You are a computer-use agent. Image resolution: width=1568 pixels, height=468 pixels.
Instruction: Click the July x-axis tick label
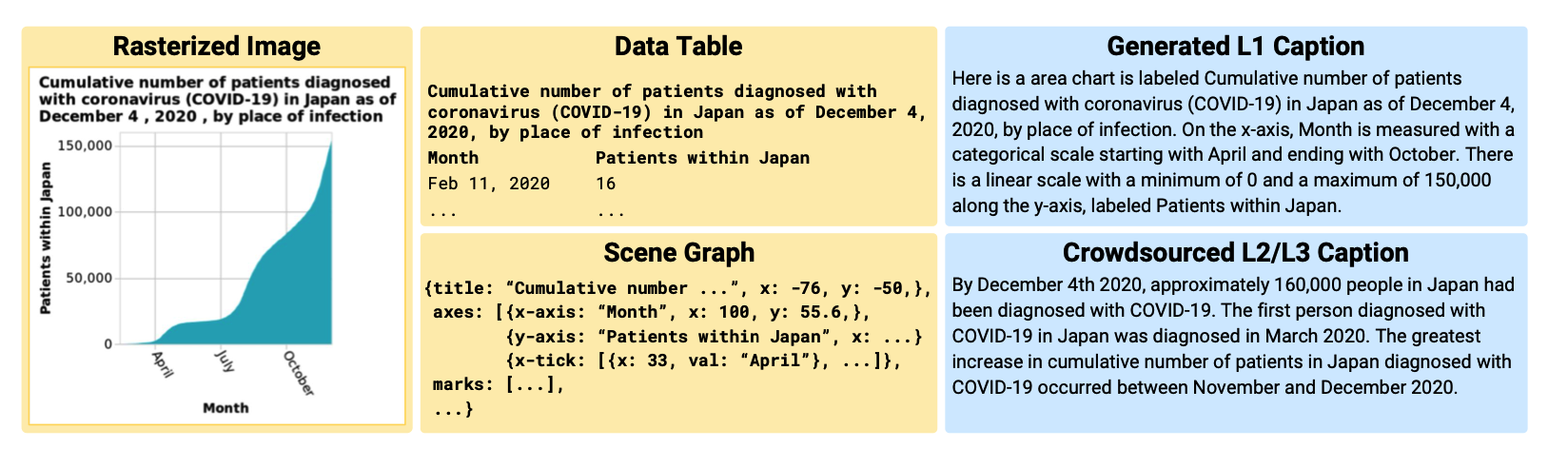tap(225, 361)
